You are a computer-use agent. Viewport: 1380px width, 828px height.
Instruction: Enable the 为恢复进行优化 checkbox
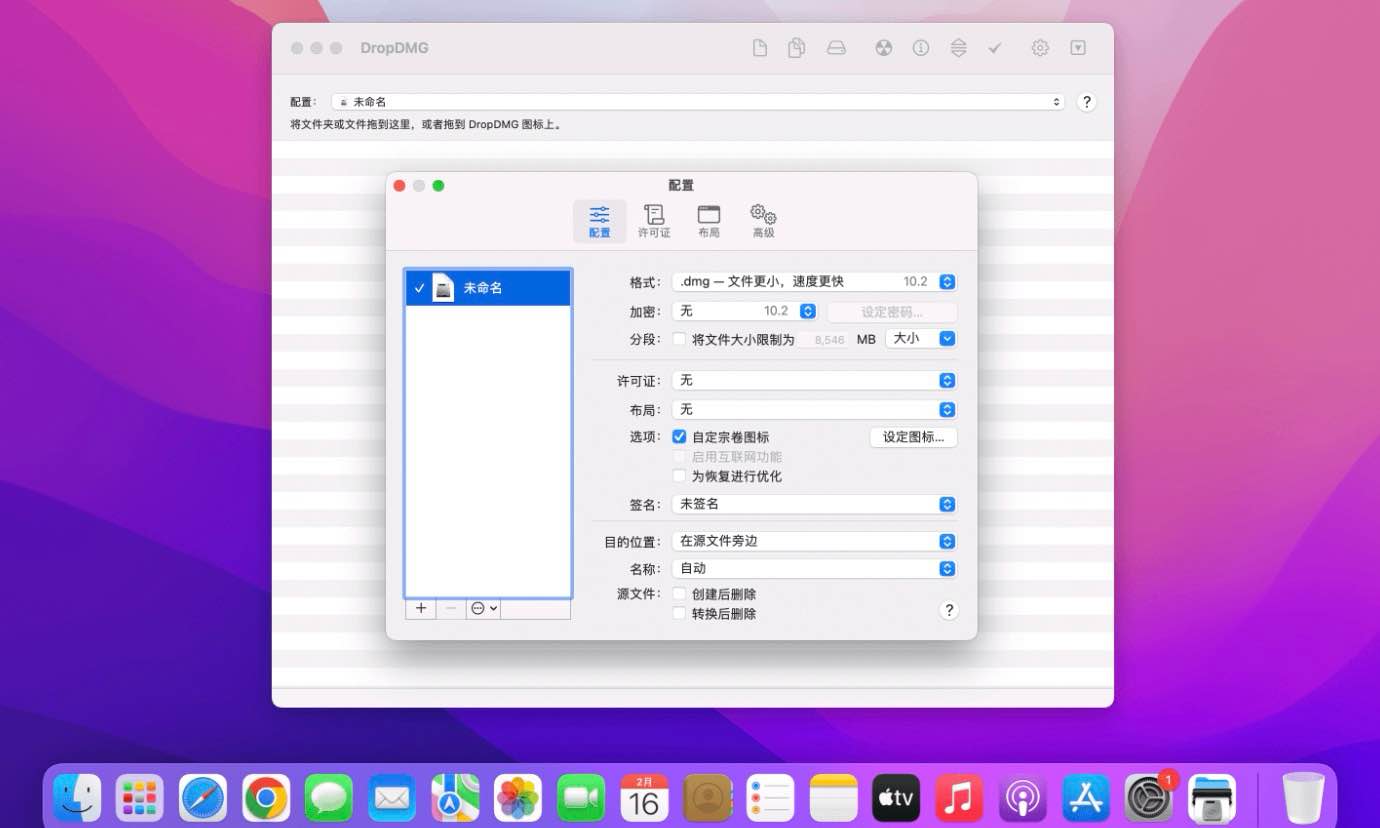click(680, 476)
